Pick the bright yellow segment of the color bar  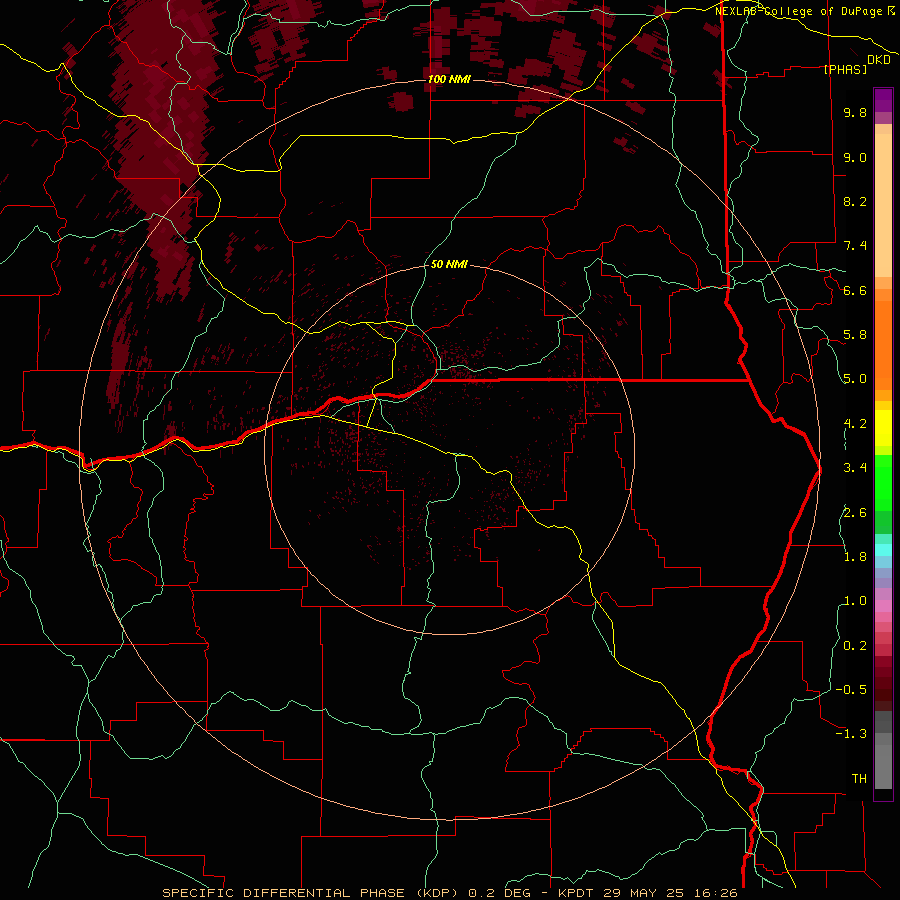[x=883, y=428]
